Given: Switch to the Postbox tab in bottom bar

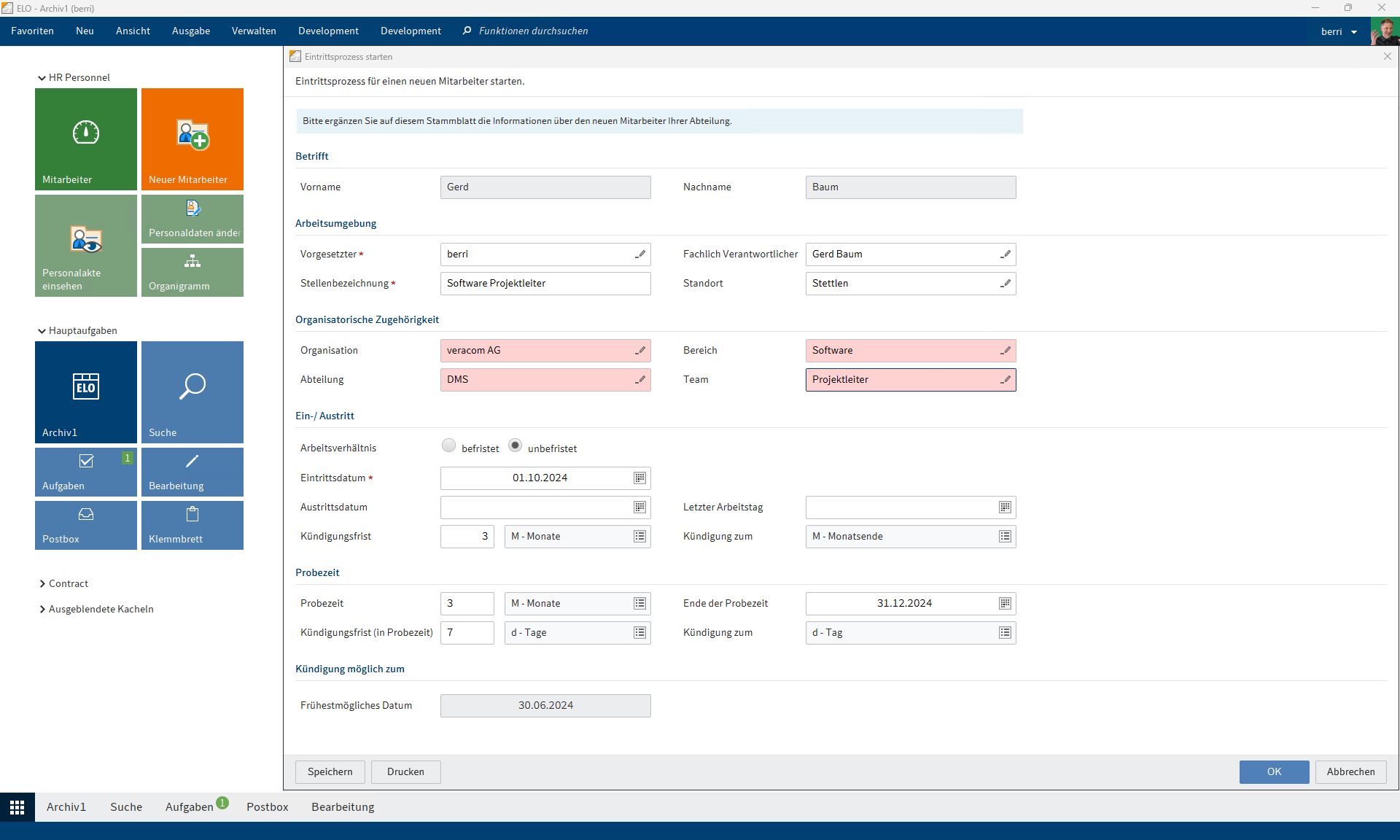Looking at the screenshot, I should pyautogui.click(x=268, y=807).
